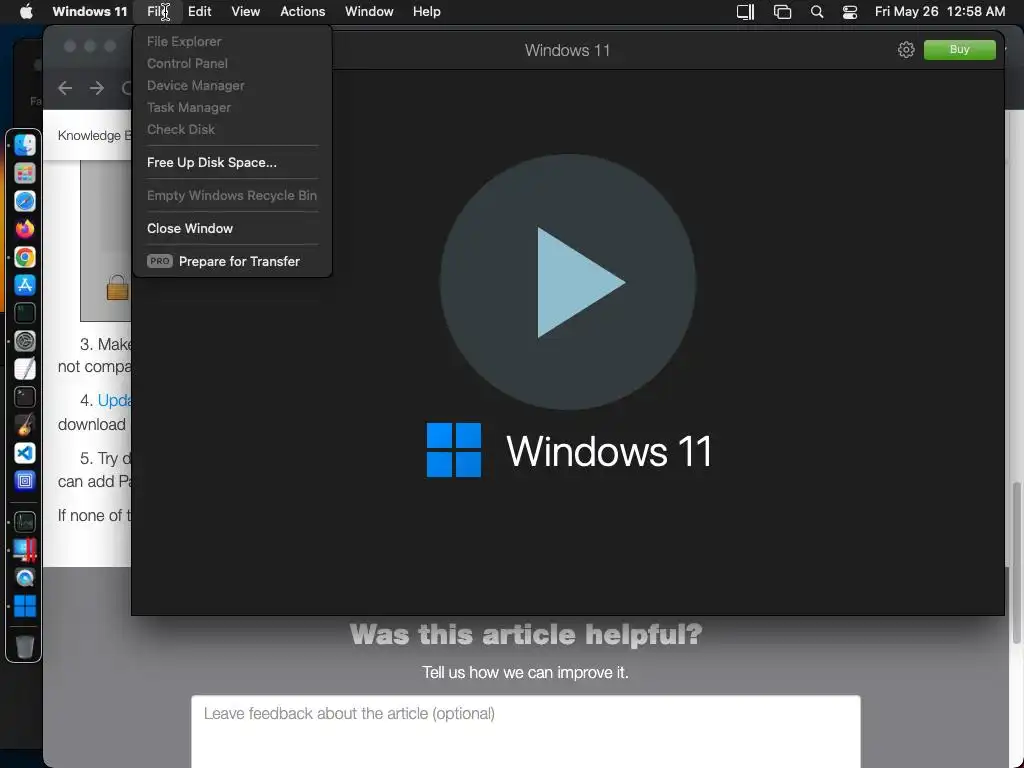Viewport: 1024px width, 768px height.
Task: Show the date and time panel
Action: pos(940,11)
